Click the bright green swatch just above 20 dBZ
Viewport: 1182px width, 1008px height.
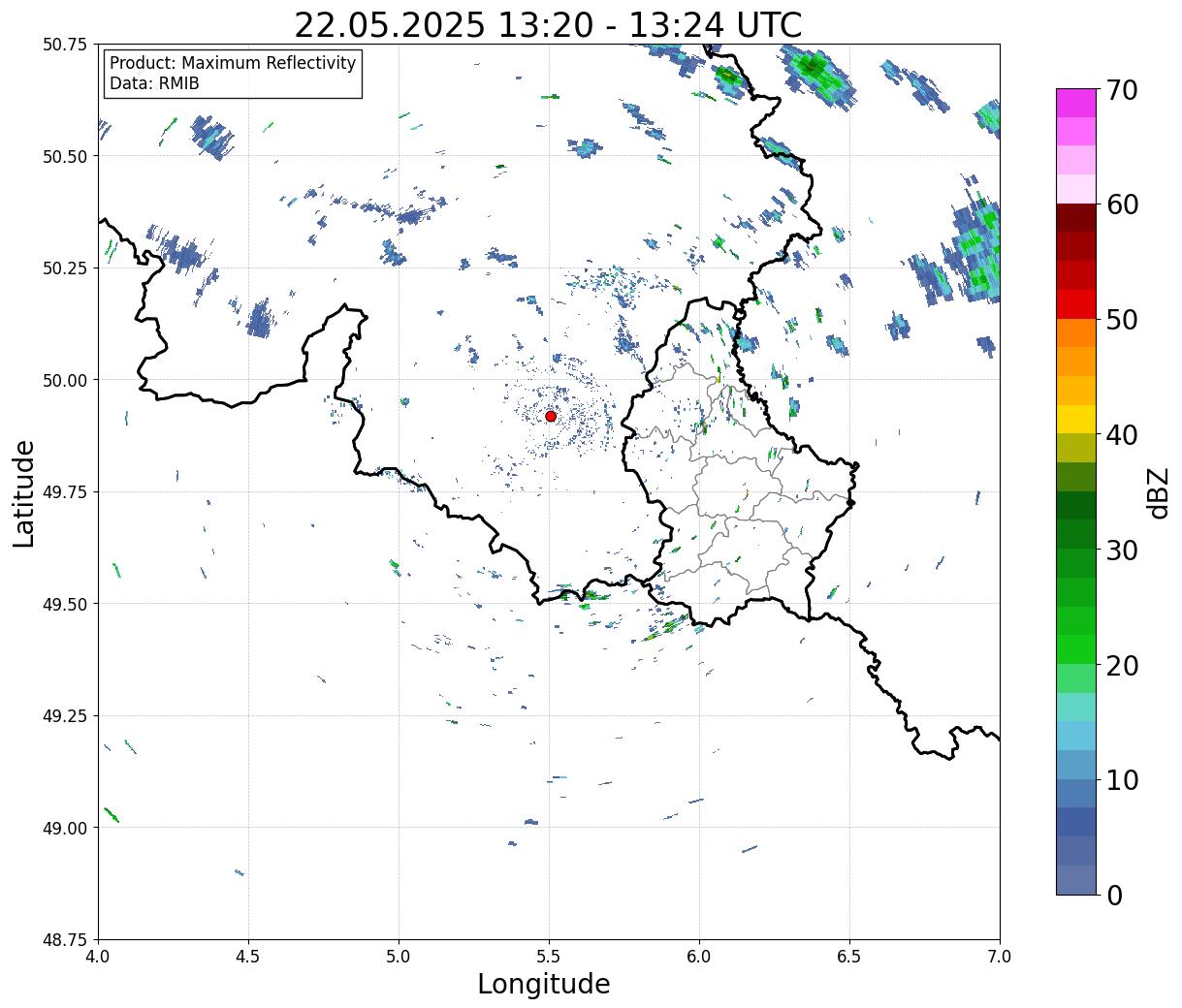[x=1076, y=649]
